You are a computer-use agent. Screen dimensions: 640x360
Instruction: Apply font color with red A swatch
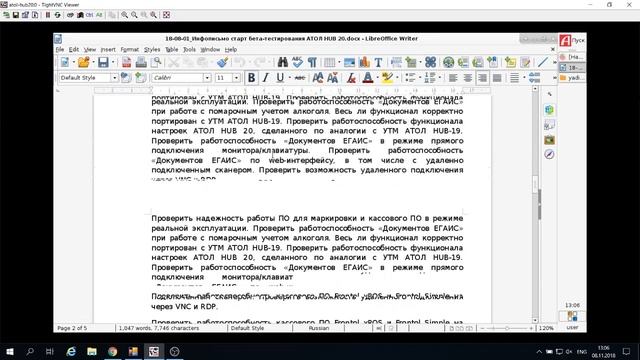click(x=367, y=78)
